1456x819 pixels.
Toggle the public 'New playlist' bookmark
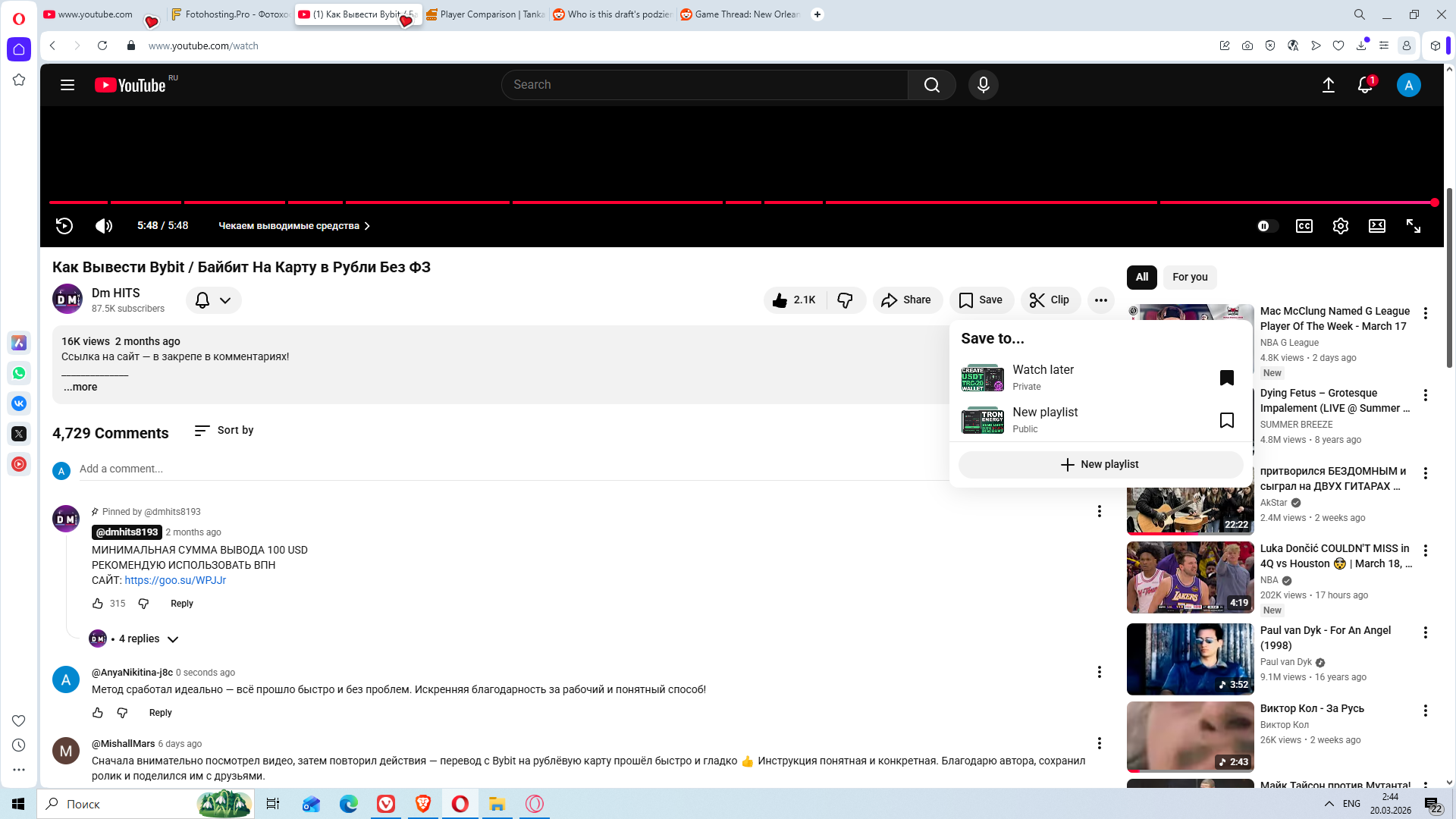(x=1226, y=420)
